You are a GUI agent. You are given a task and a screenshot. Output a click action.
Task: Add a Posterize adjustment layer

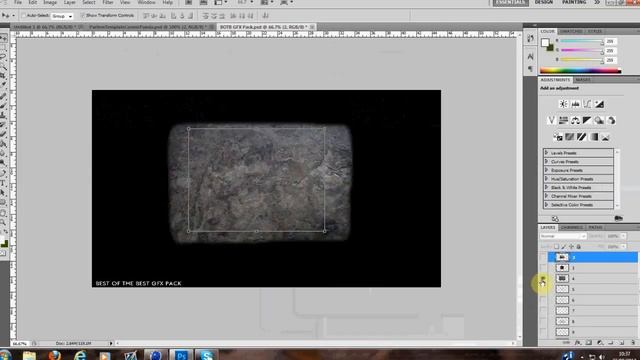(569, 137)
